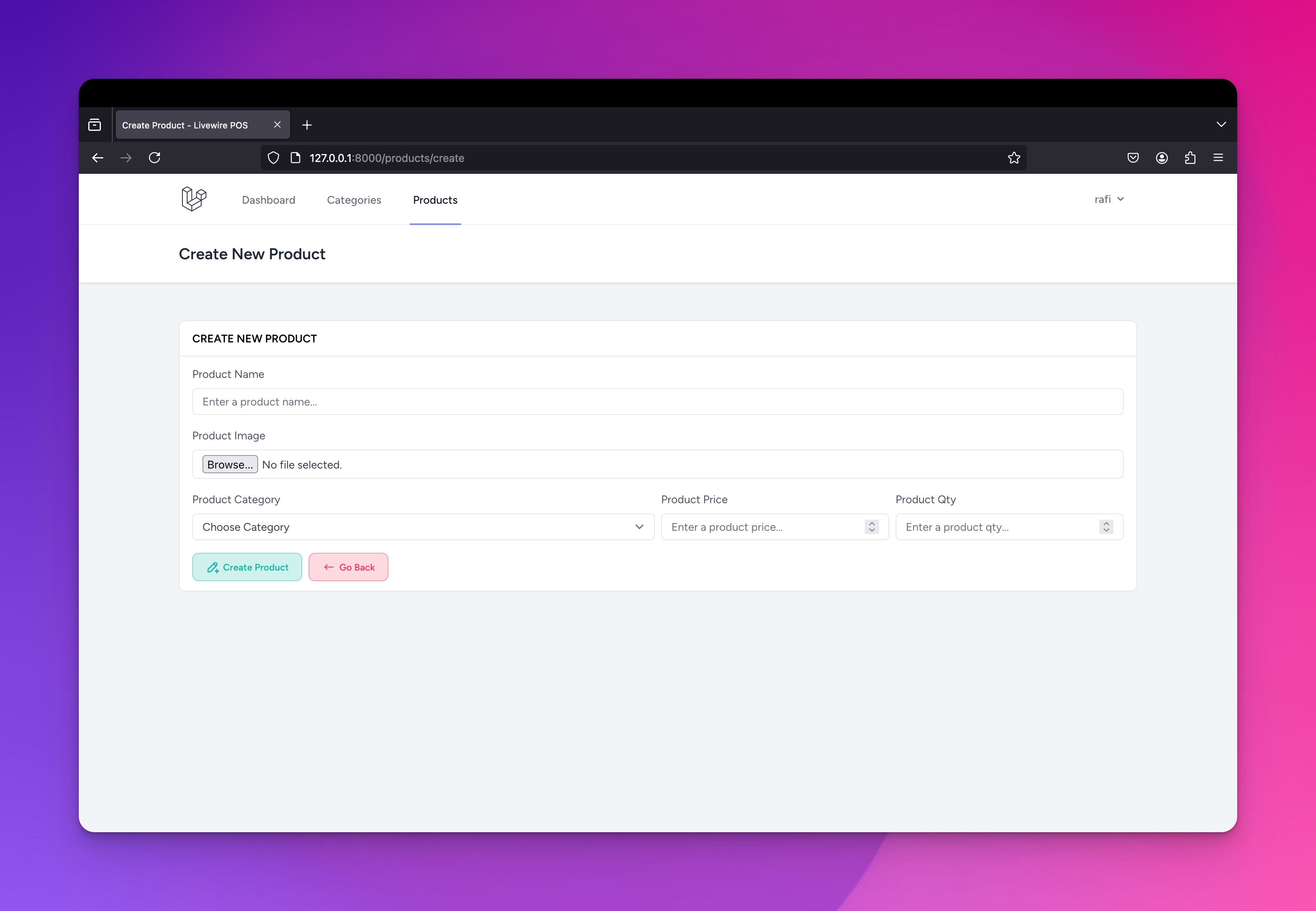The height and width of the screenshot is (911, 1316).
Task: Open the Firefox account icon
Action: pos(1161,158)
